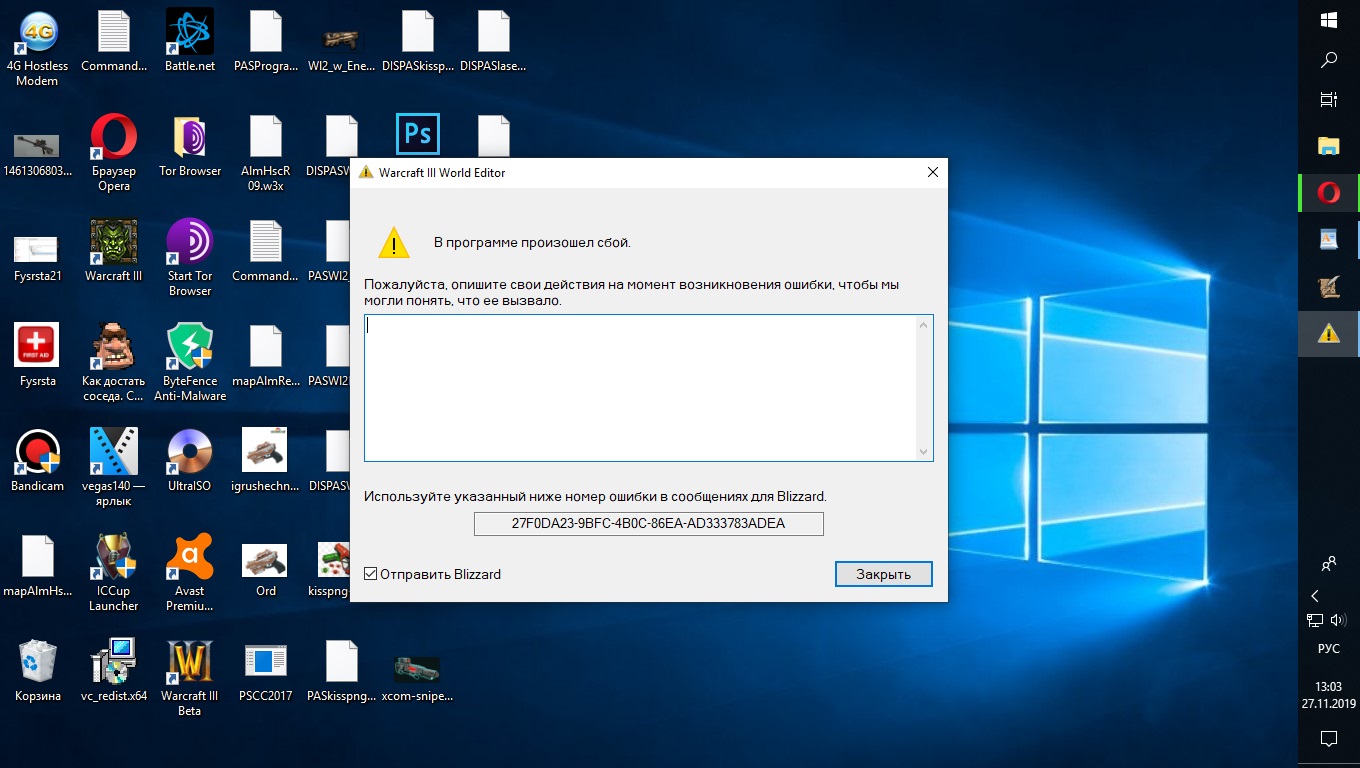
Task: Open Task View on the taskbar
Action: tap(1329, 100)
